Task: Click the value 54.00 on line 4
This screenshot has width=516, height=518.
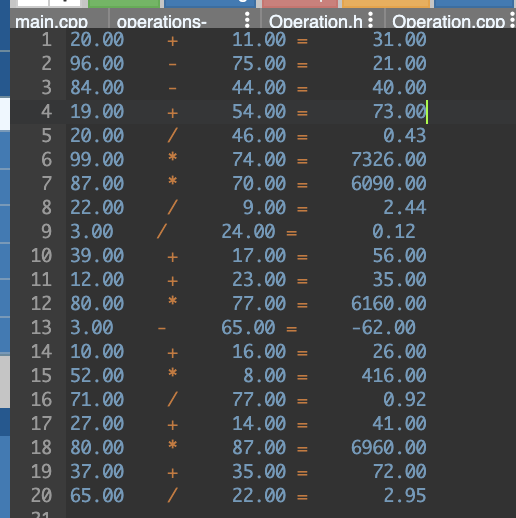Action: (x=259, y=112)
